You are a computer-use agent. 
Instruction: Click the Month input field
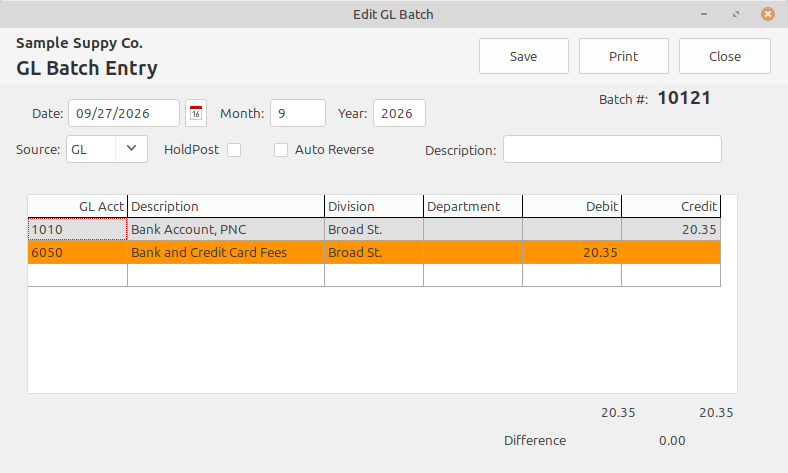[298, 113]
